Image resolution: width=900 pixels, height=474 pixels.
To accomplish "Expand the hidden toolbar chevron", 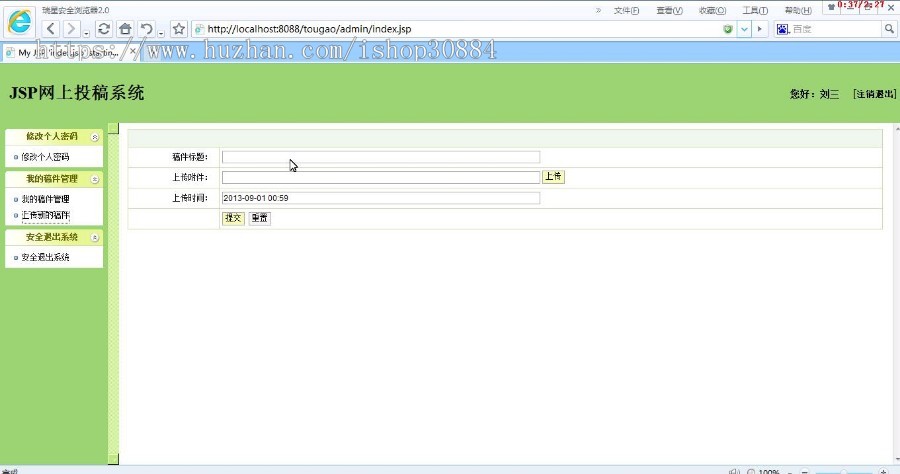I will pyautogui.click(x=599, y=10).
